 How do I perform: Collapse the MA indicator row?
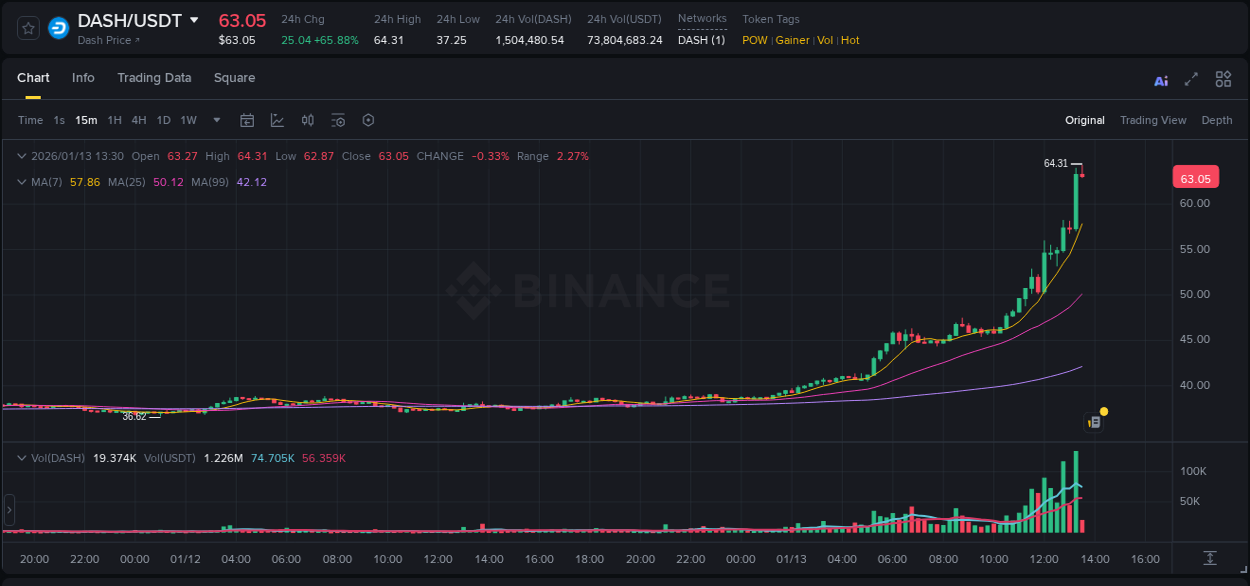click(22, 182)
